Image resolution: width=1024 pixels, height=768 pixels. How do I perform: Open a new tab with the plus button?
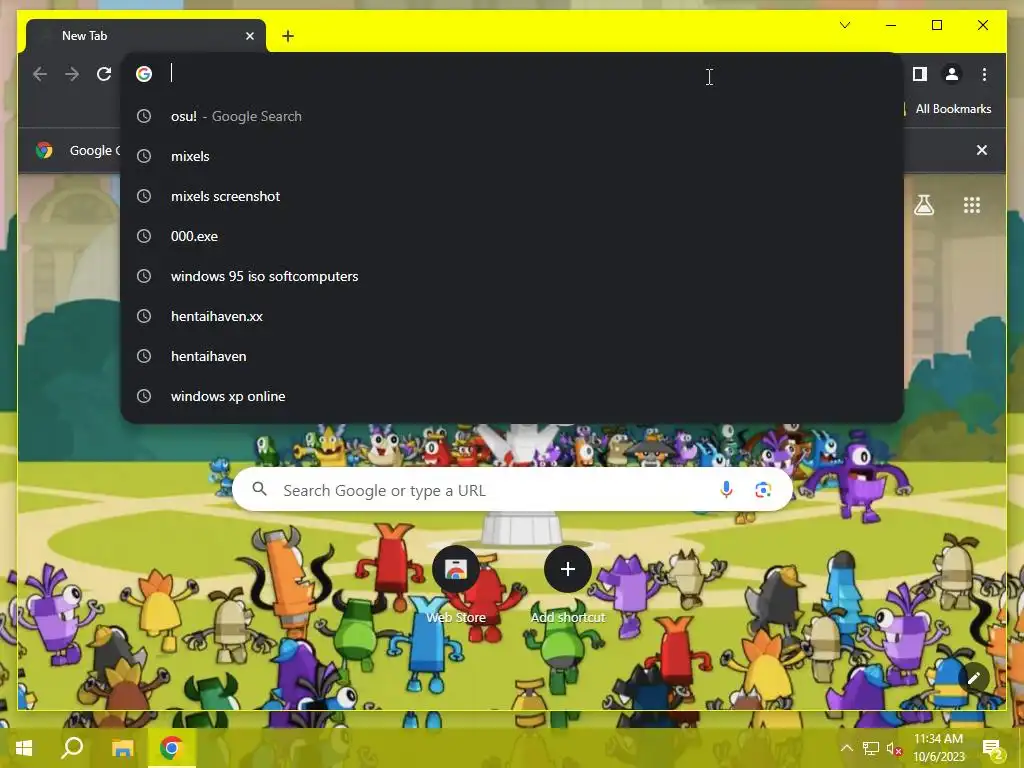(288, 36)
